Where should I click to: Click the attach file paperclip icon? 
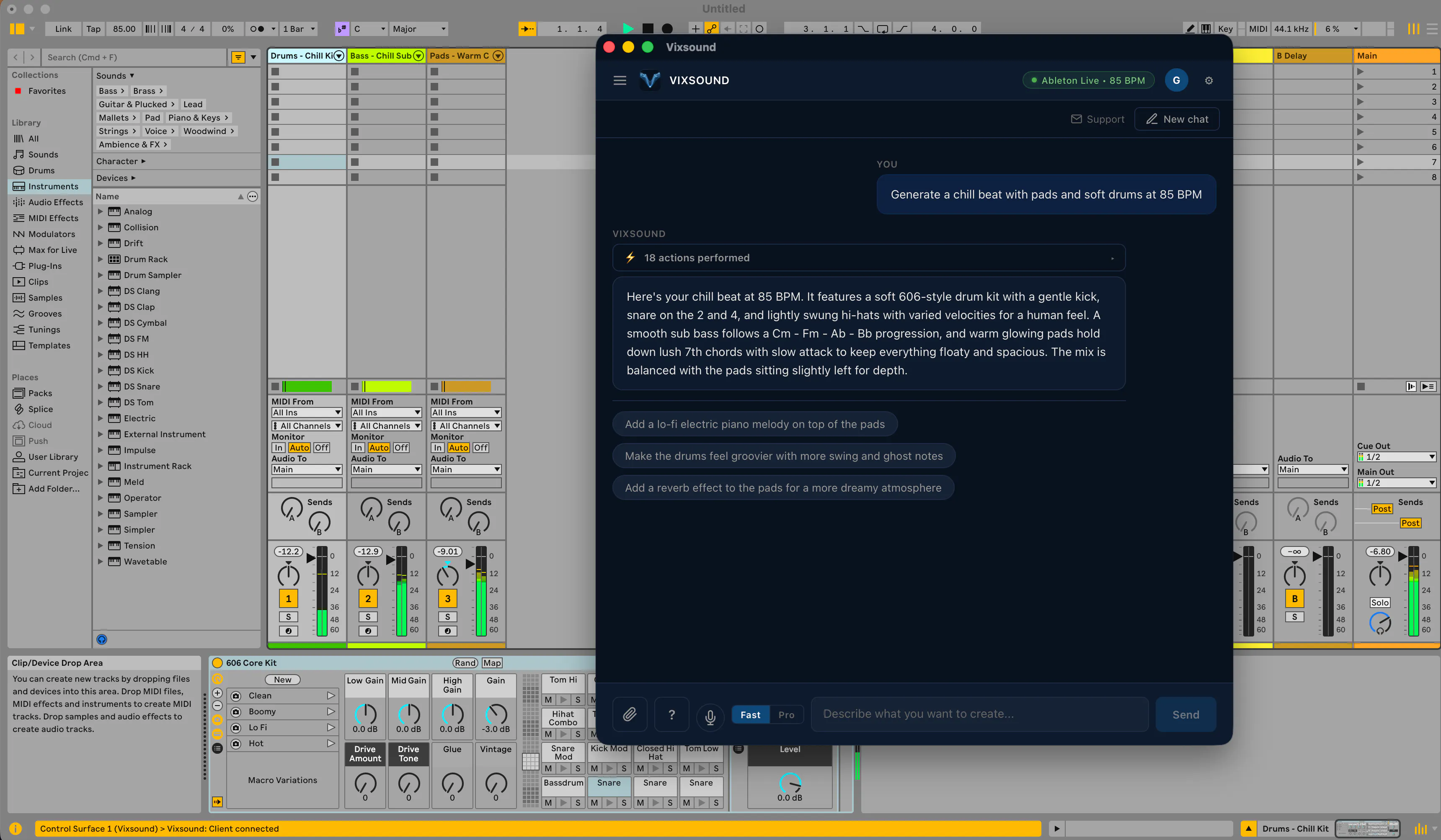coord(630,714)
